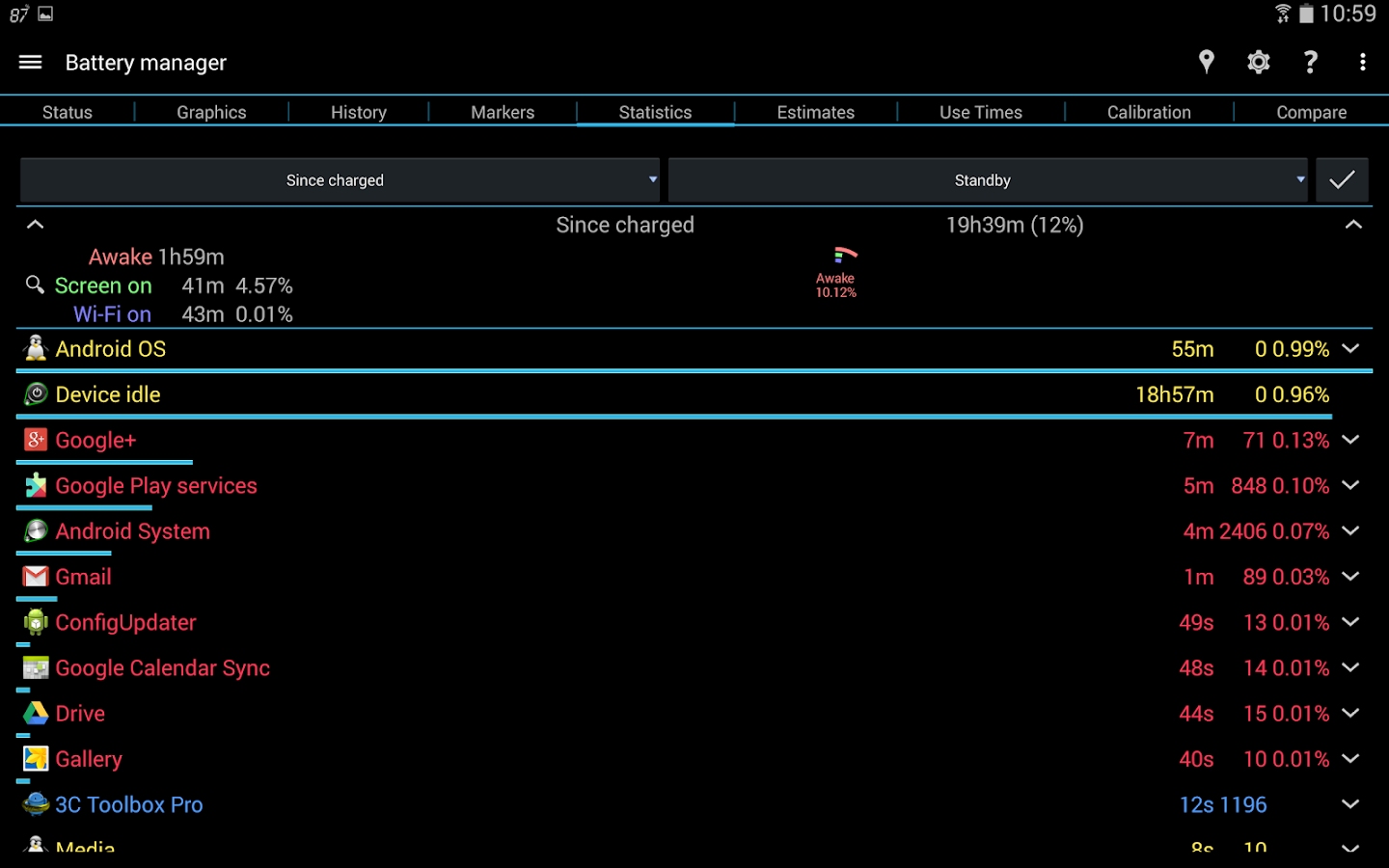Switch to the History tab
The height and width of the screenshot is (868, 1389).
pos(359,112)
